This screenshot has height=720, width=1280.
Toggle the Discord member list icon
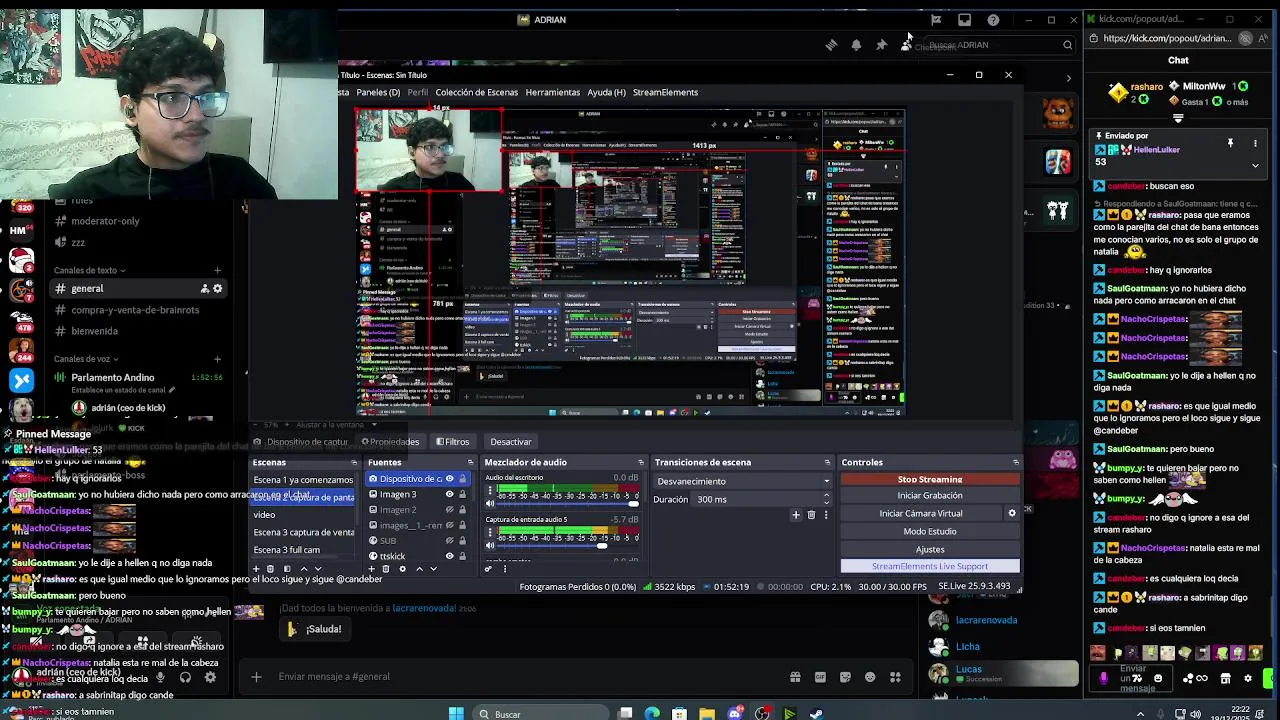point(905,45)
